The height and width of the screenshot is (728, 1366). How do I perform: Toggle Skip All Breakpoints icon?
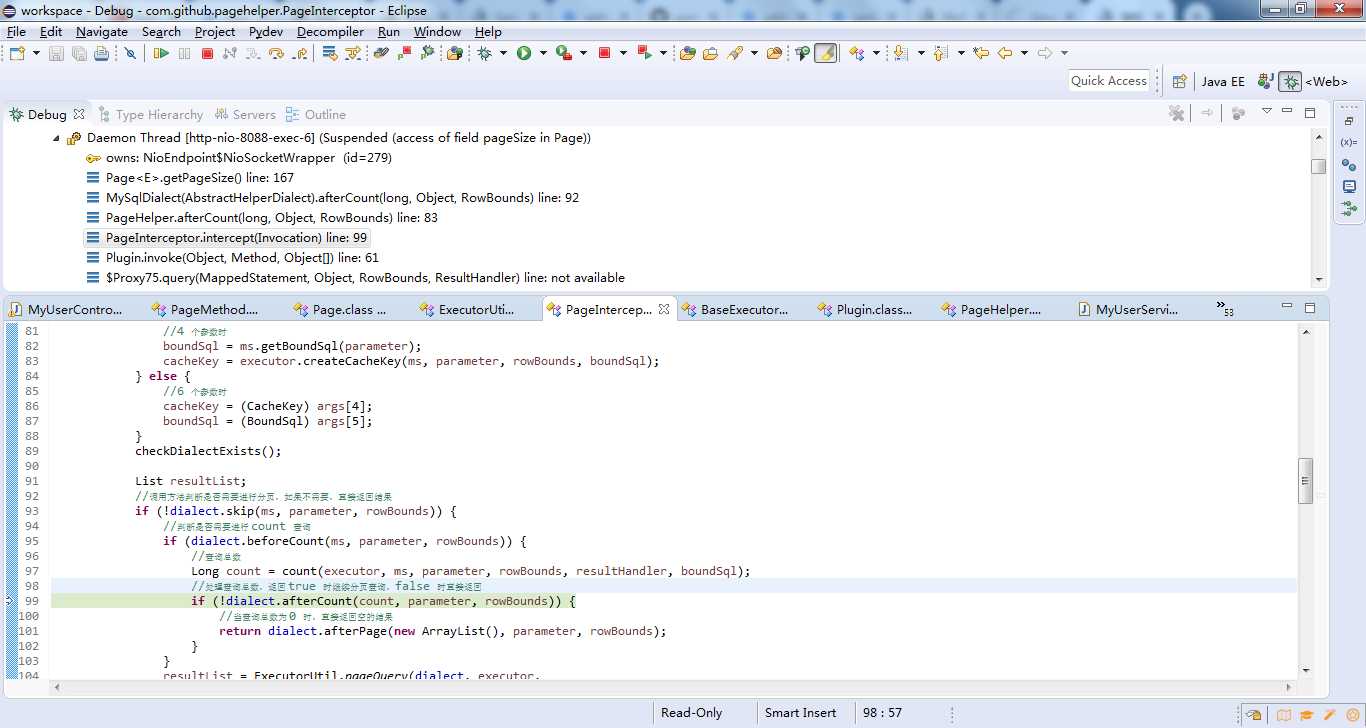(x=130, y=53)
